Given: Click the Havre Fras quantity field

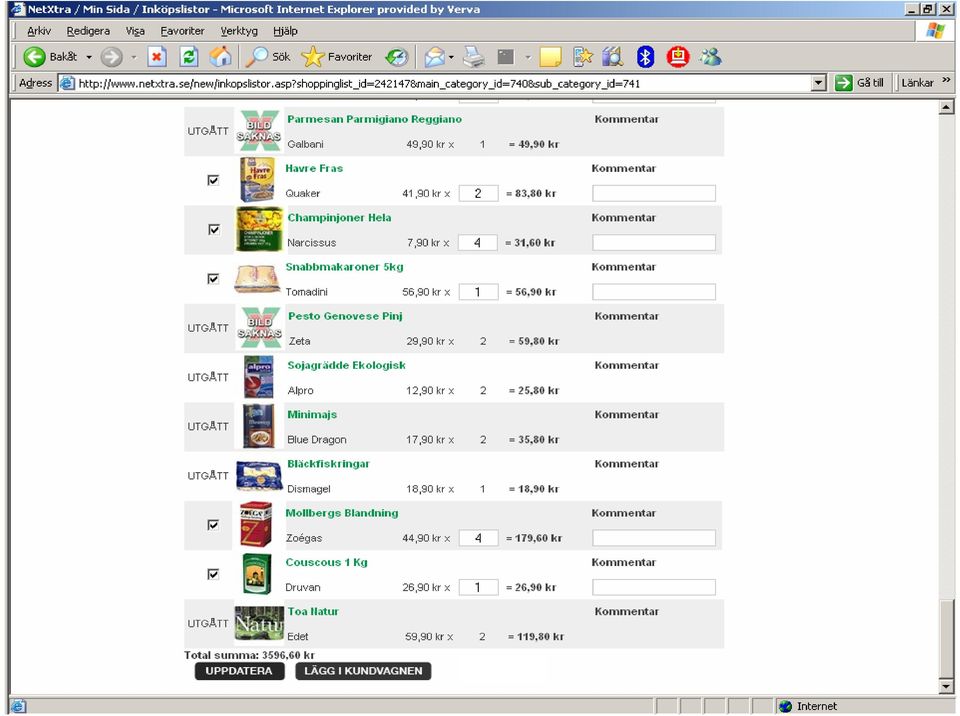Looking at the screenshot, I should [x=478, y=194].
